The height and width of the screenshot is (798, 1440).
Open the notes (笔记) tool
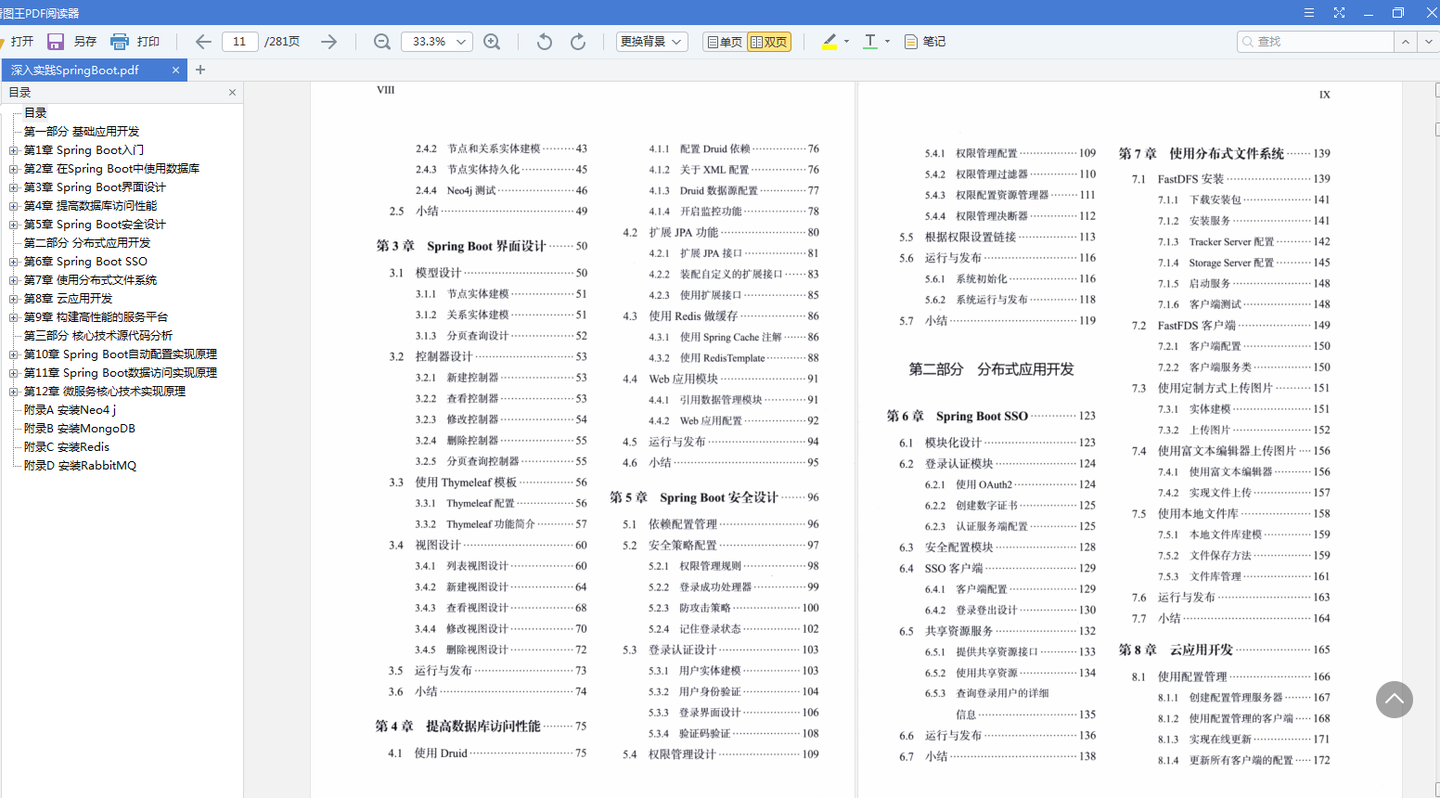click(x=924, y=42)
